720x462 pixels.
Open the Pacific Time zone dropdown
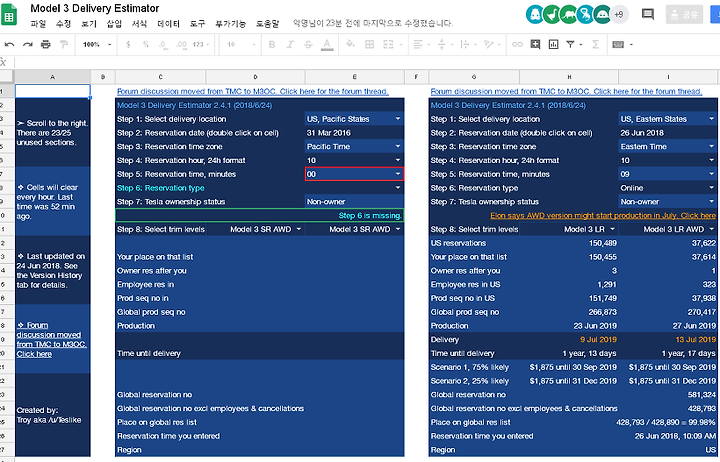click(x=398, y=146)
